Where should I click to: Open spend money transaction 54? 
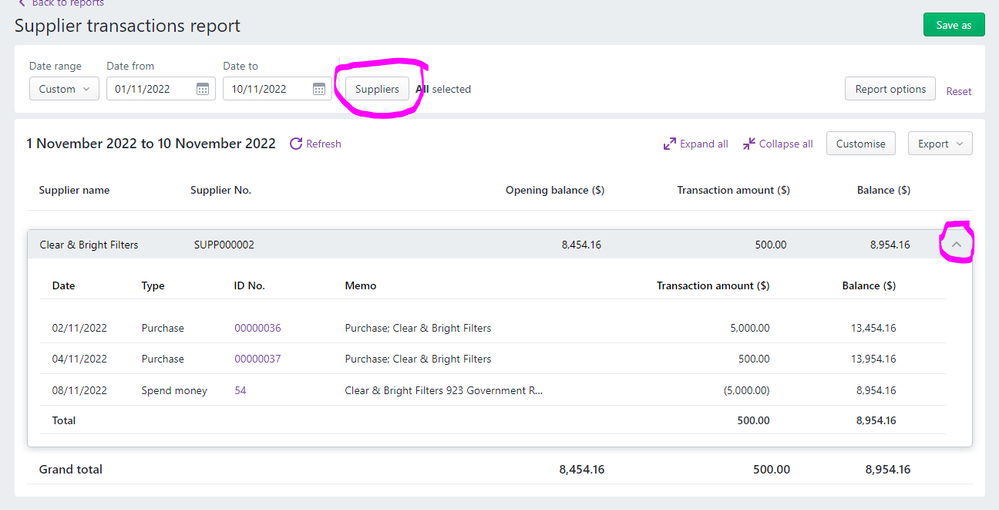click(240, 390)
